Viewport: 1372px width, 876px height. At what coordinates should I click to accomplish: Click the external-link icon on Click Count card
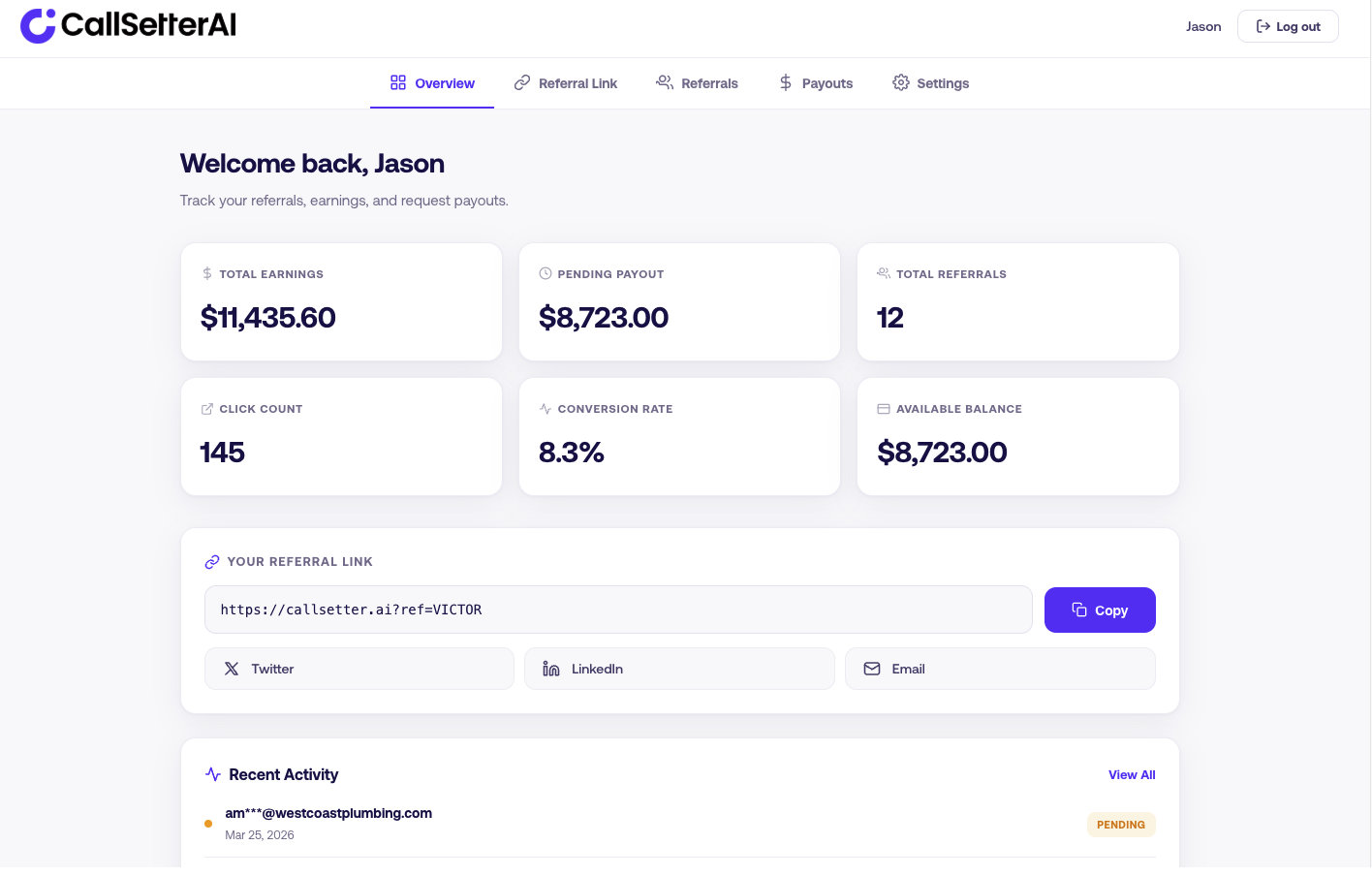pos(206,408)
